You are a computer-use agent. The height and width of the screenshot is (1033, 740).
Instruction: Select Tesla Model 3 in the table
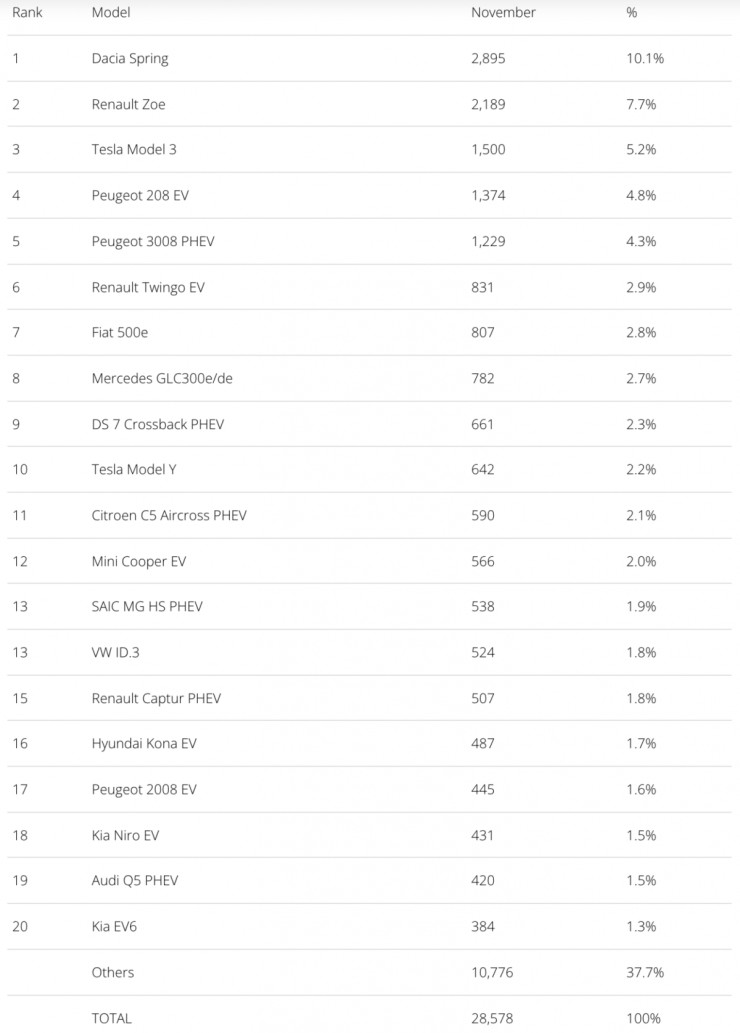[x=134, y=150]
